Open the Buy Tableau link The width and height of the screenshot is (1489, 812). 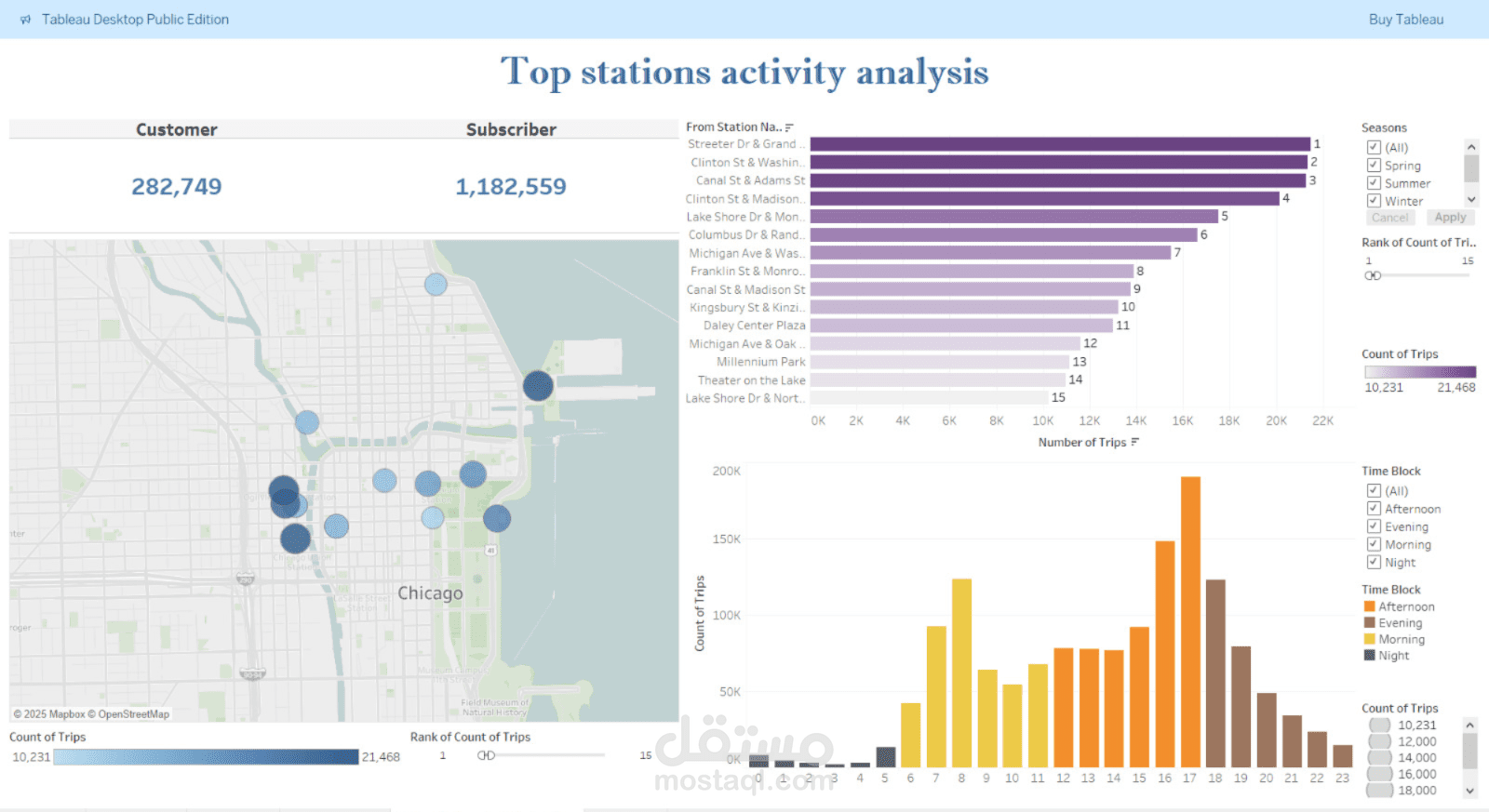[1406, 20]
